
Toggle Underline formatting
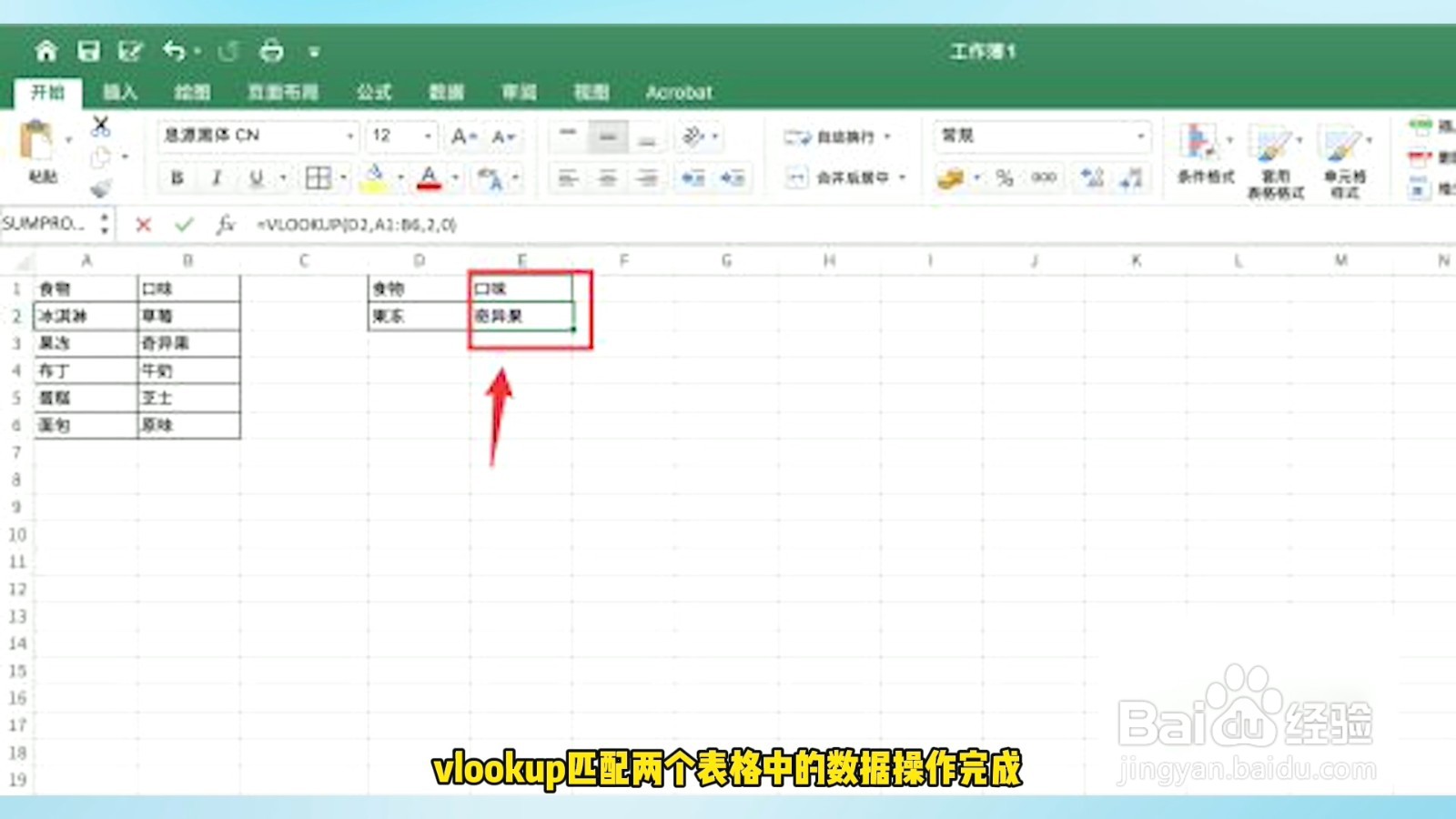point(258,177)
